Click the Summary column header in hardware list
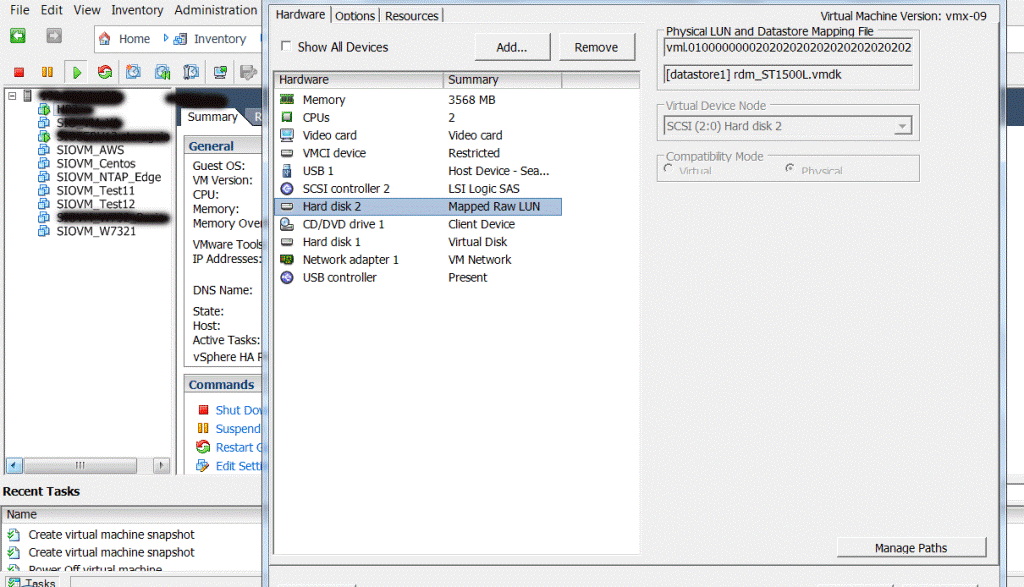The height and width of the screenshot is (587, 1024). 502,80
